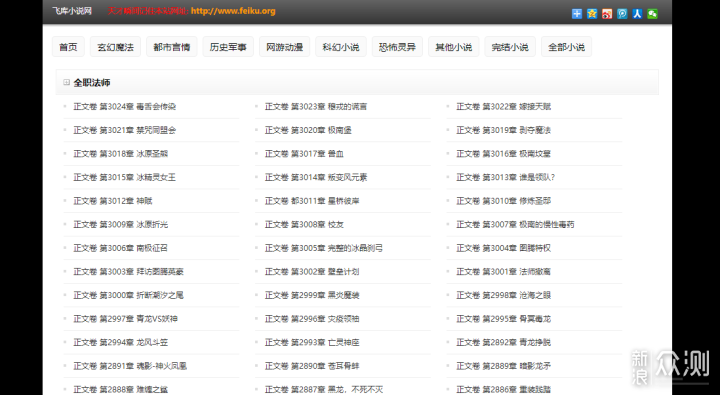
Task: Share via Renren icon
Action: click(x=637, y=14)
